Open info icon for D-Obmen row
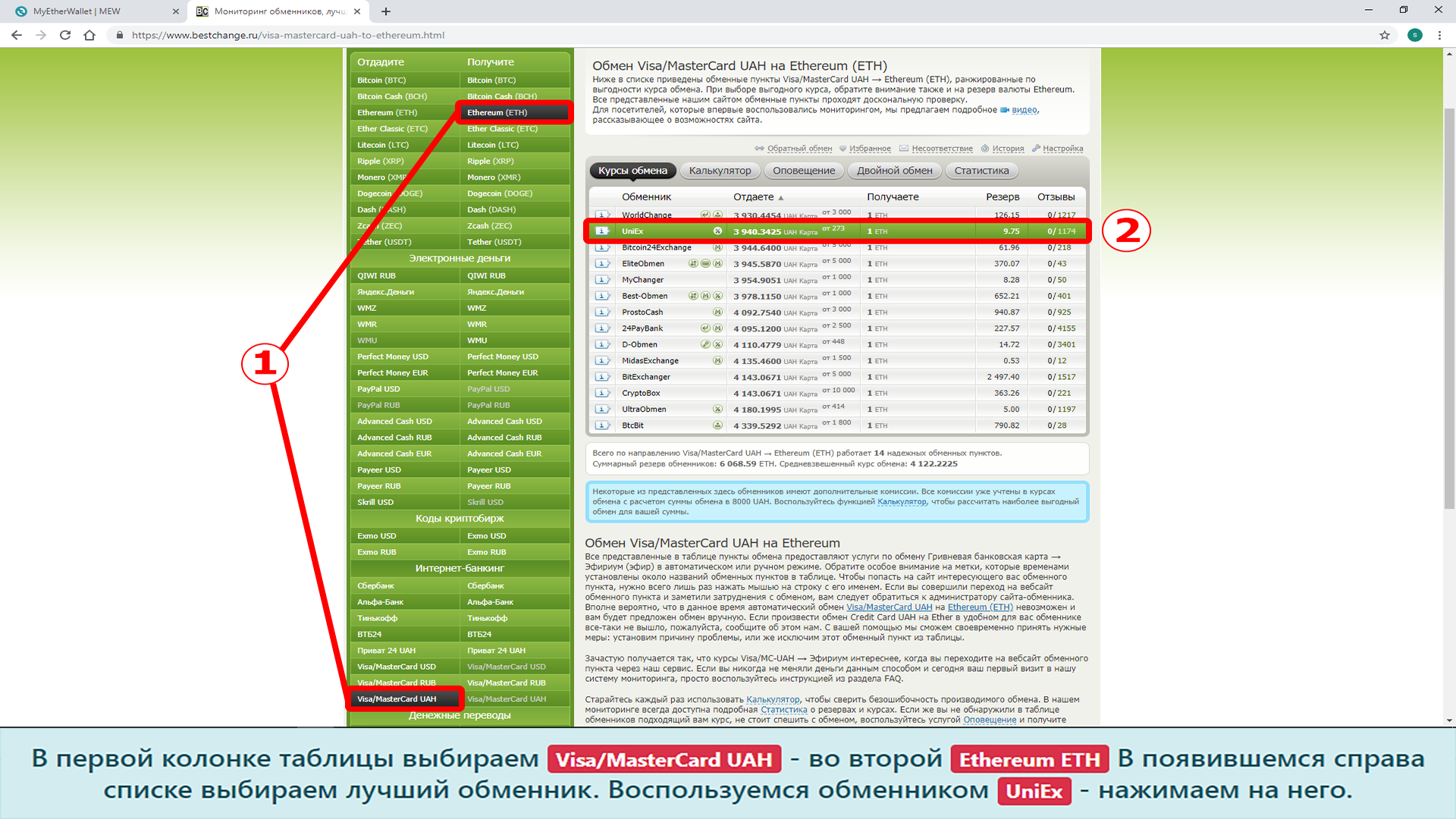 coord(602,345)
